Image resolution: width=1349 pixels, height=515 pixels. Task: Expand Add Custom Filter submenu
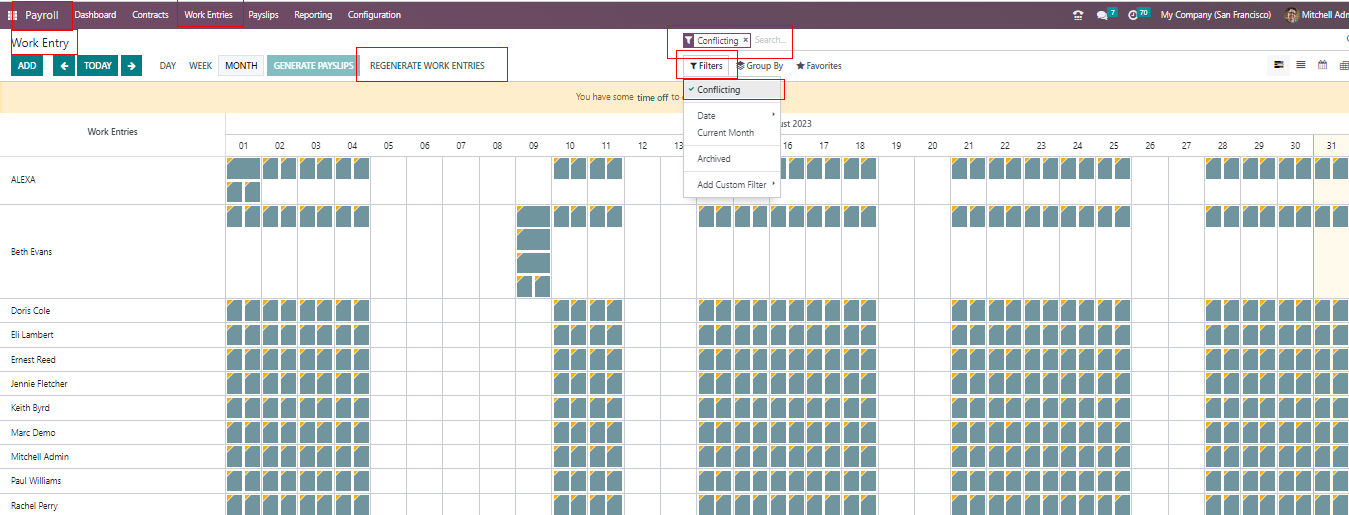coord(732,185)
